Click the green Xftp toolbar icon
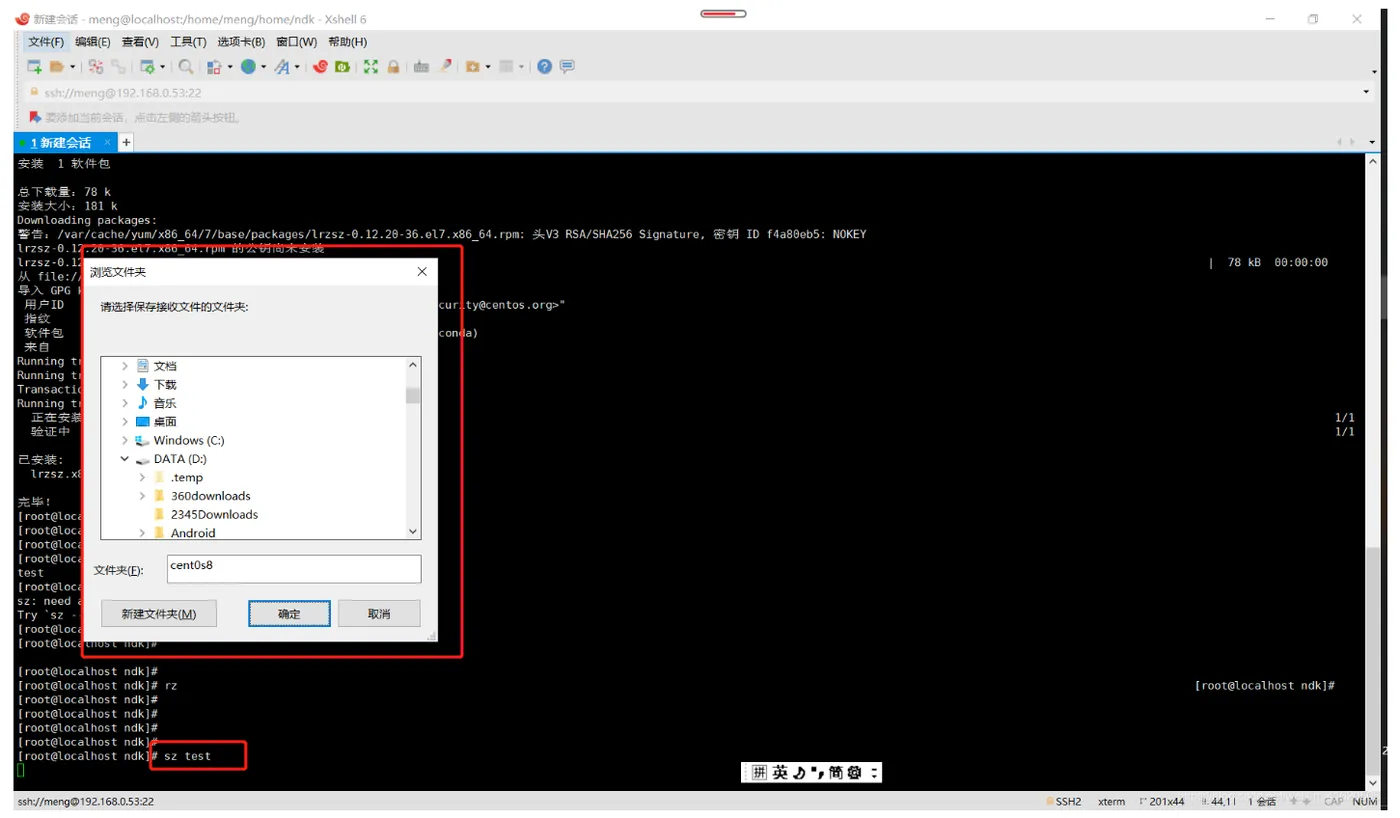 tap(342, 67)
